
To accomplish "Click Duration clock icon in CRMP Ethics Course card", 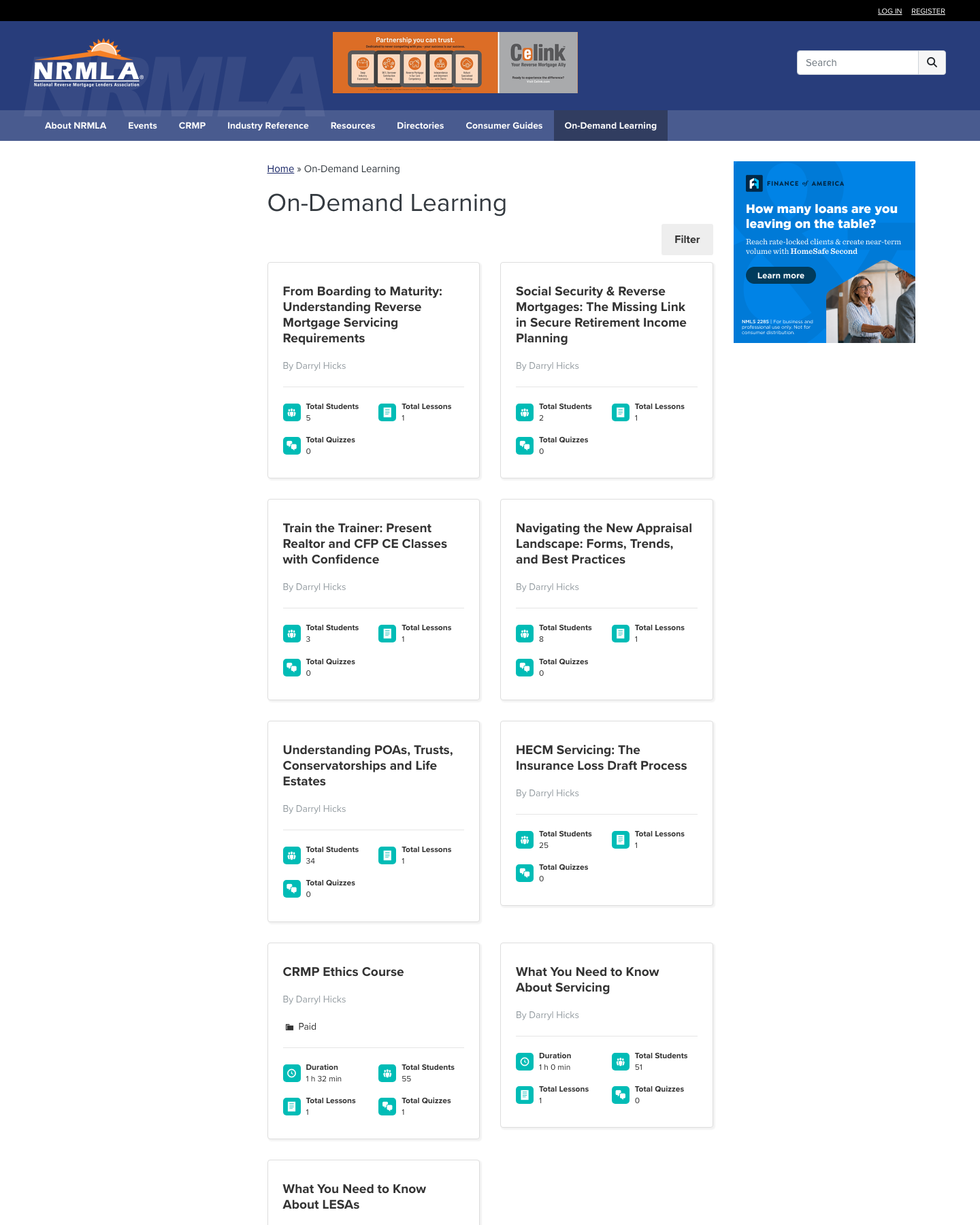I will [292, 1073].
